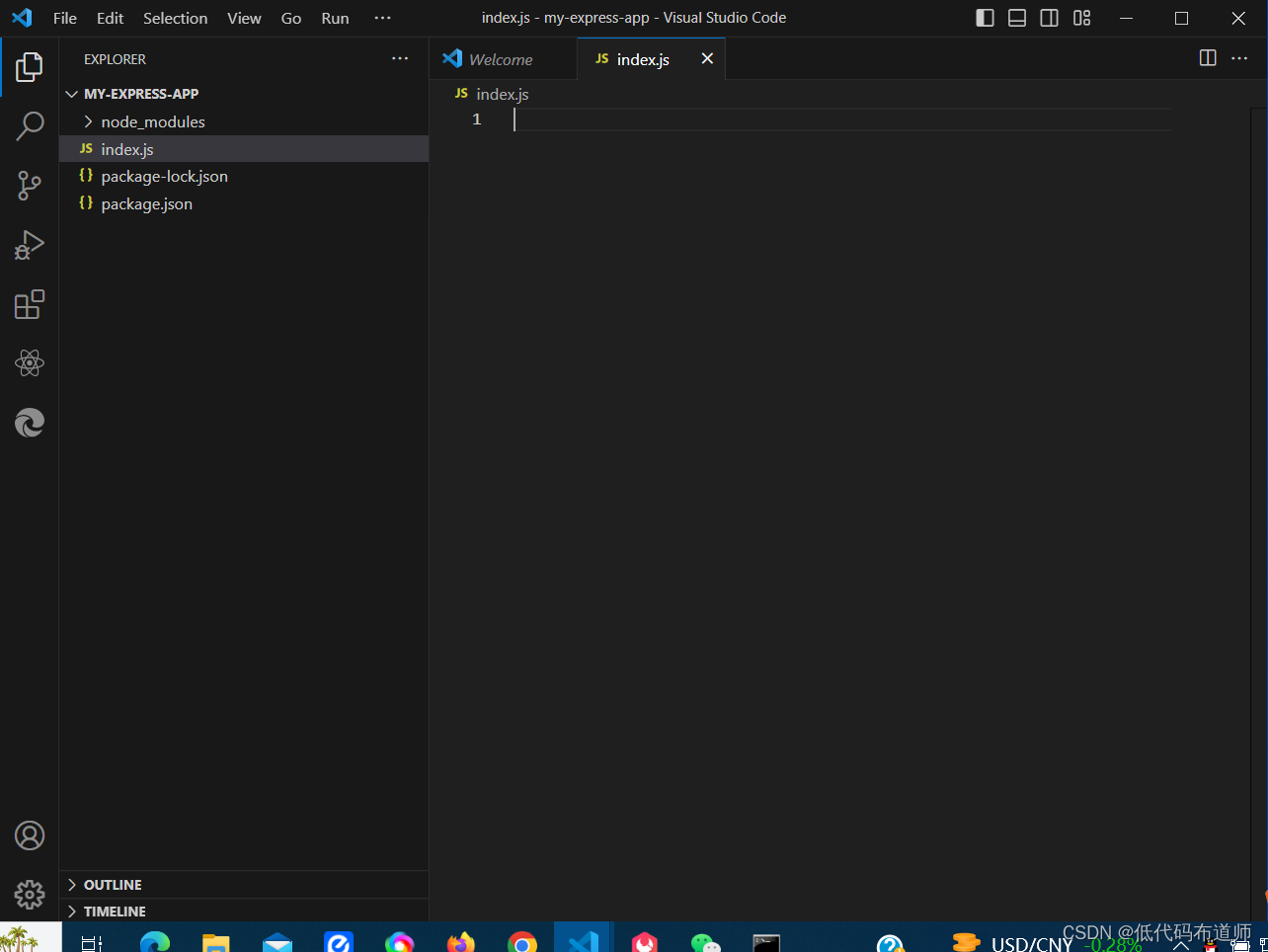Open WeChat from the taskbar
Screen dimensions: 1268x952
(706, 942)
